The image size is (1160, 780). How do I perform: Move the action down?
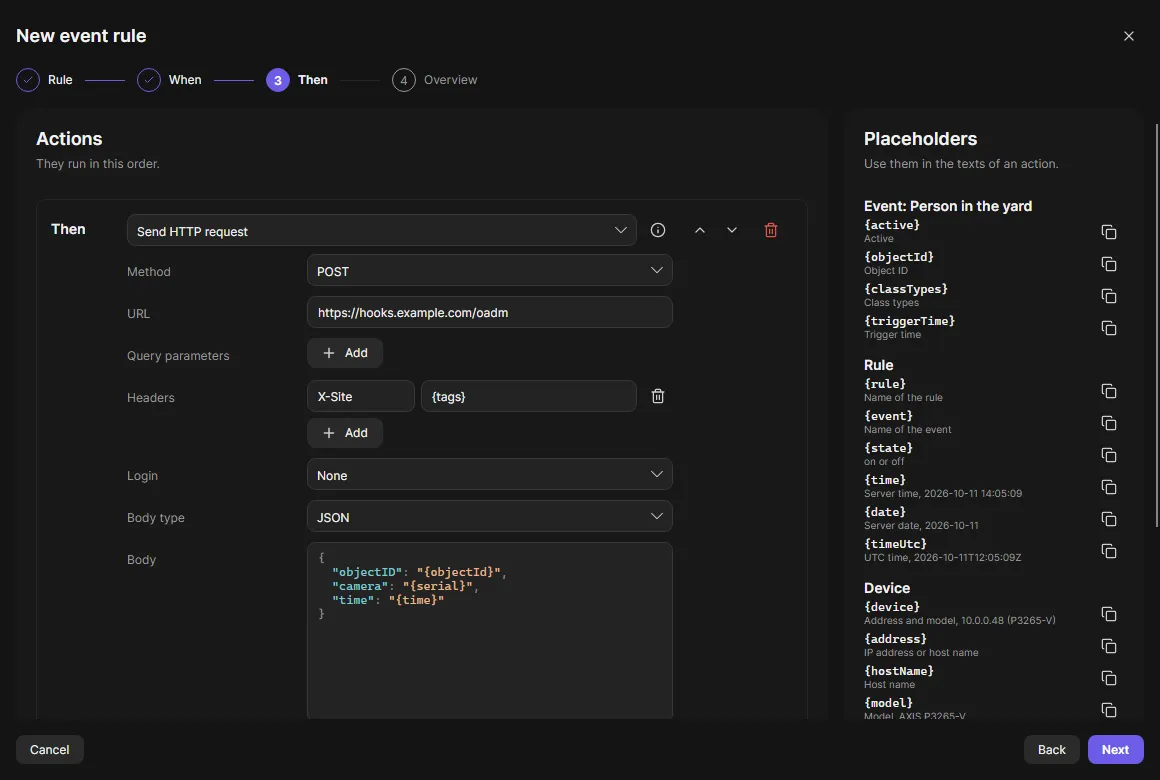tap(732, 230)
